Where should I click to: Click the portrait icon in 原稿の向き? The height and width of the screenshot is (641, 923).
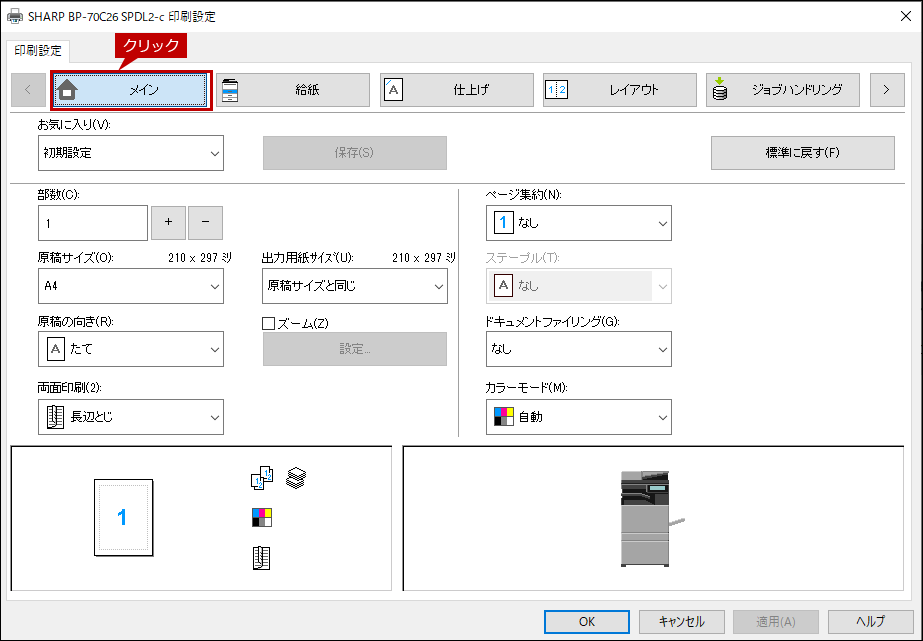click(55, 349)
